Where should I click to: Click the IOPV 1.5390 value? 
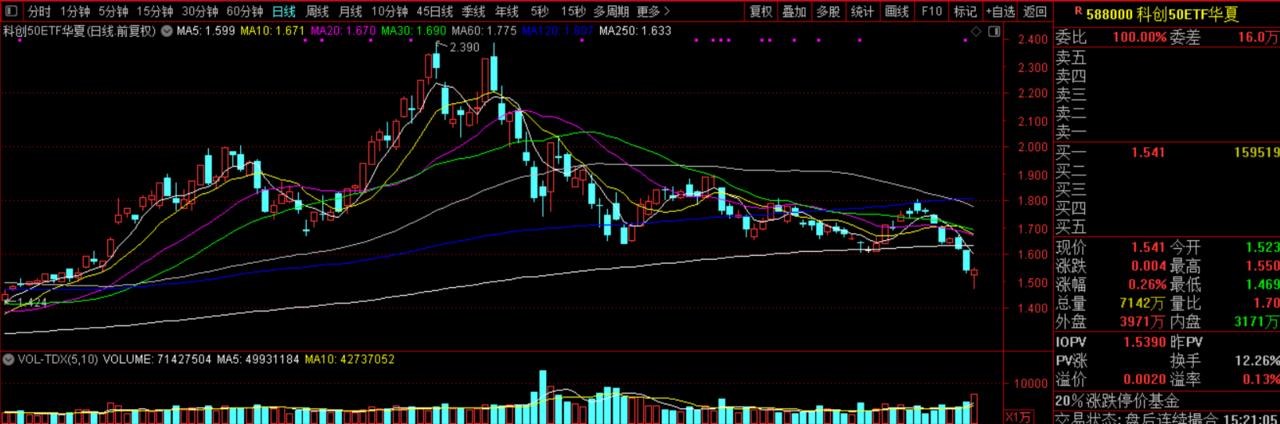pyautogui.click(x=1144, y=342)
